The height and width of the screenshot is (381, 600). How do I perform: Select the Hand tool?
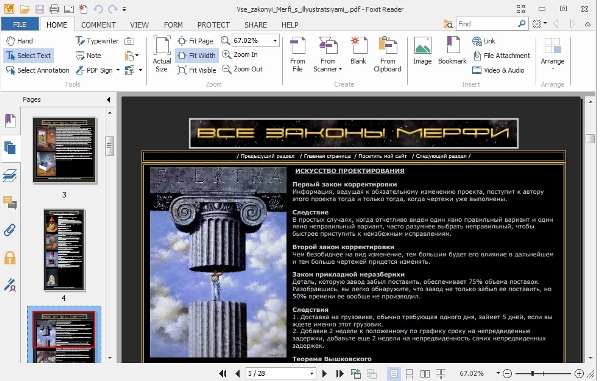[20, 41]
